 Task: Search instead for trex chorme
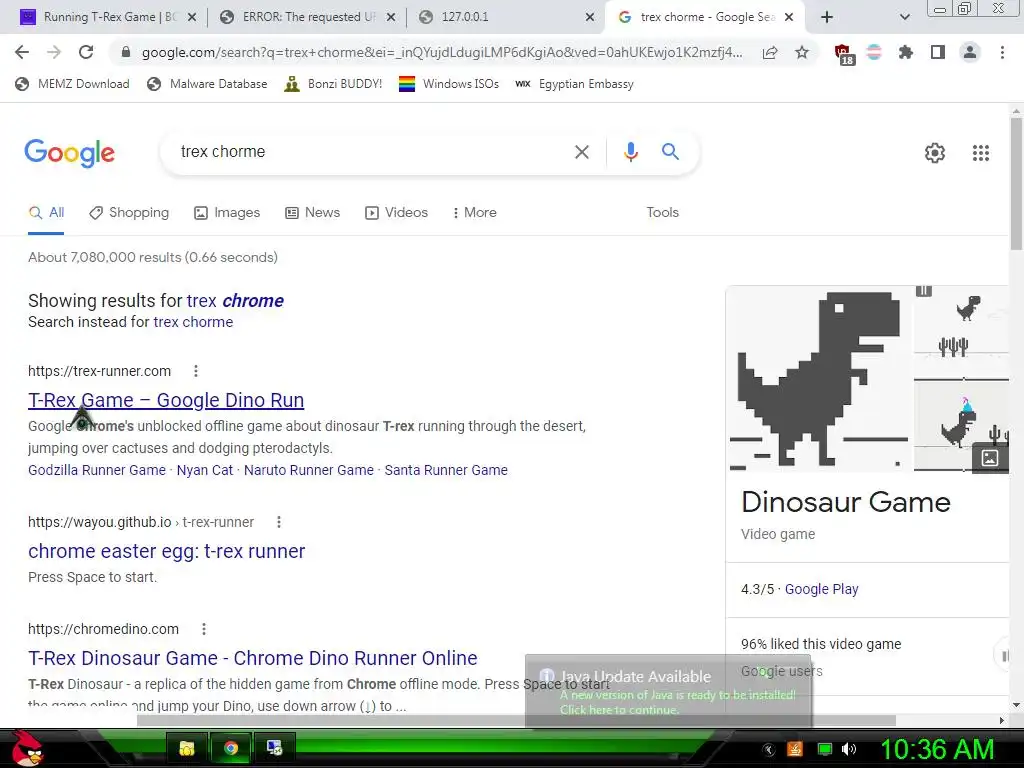click(193, 322)
